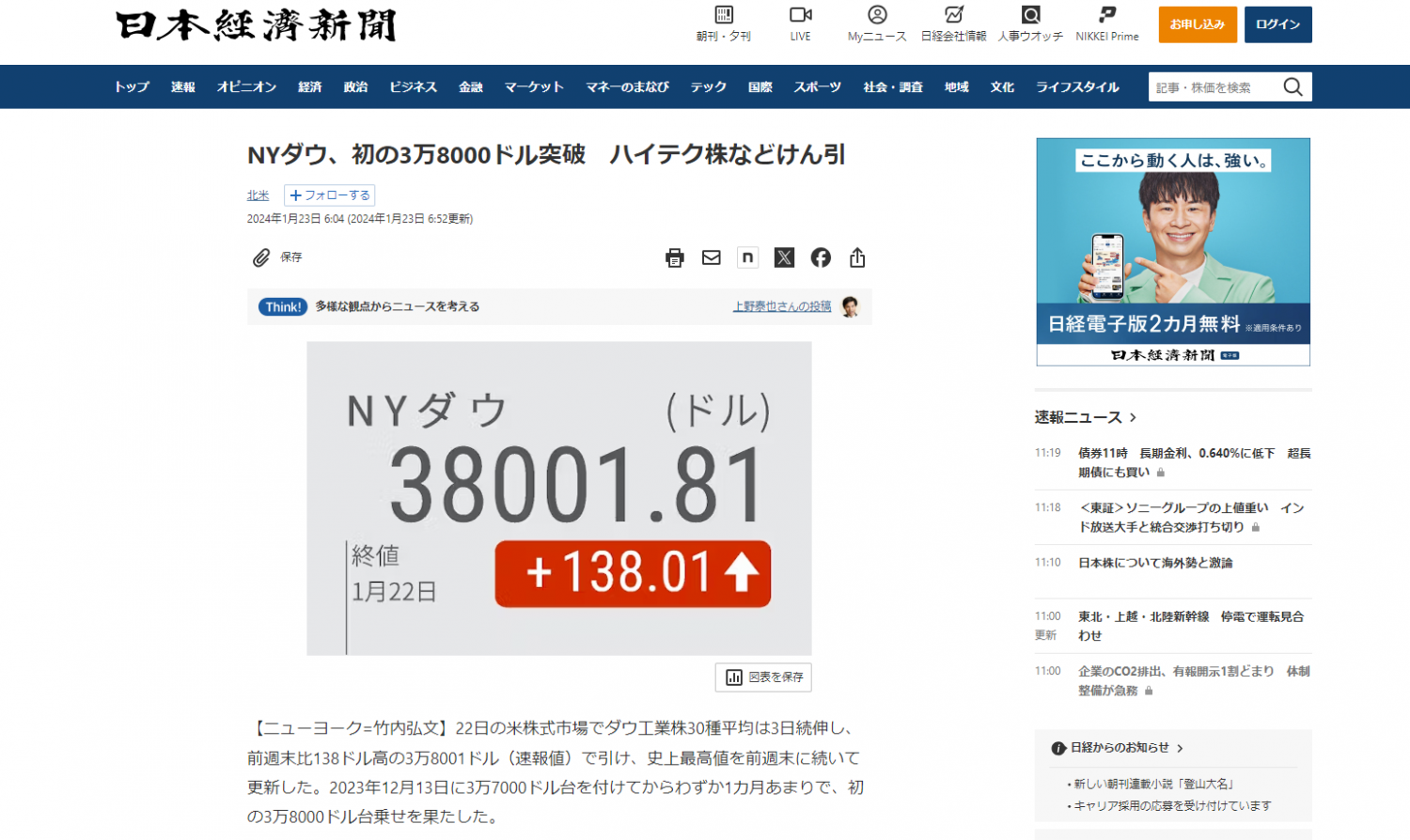This screenshot has height=840, width=1410.
Task: Share the article on X
Action: click(x=784, y=257)
